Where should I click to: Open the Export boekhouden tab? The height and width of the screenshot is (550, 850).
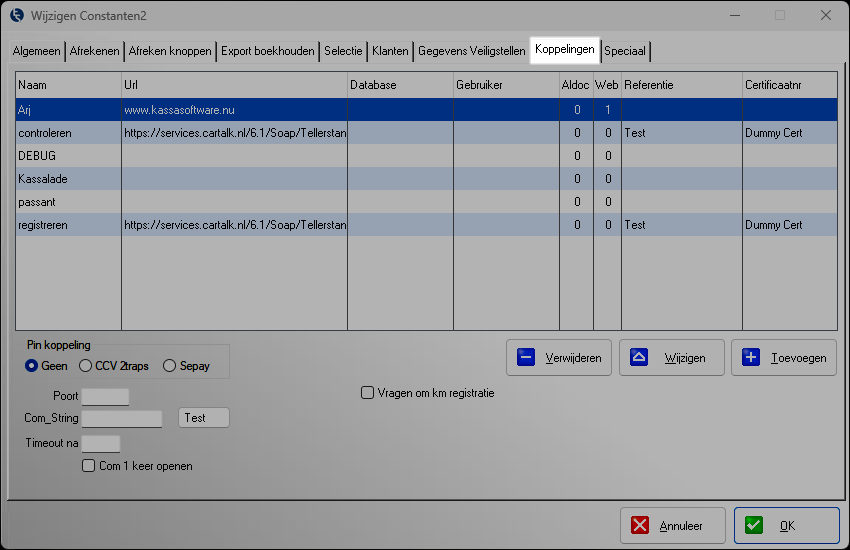[267, 50]
